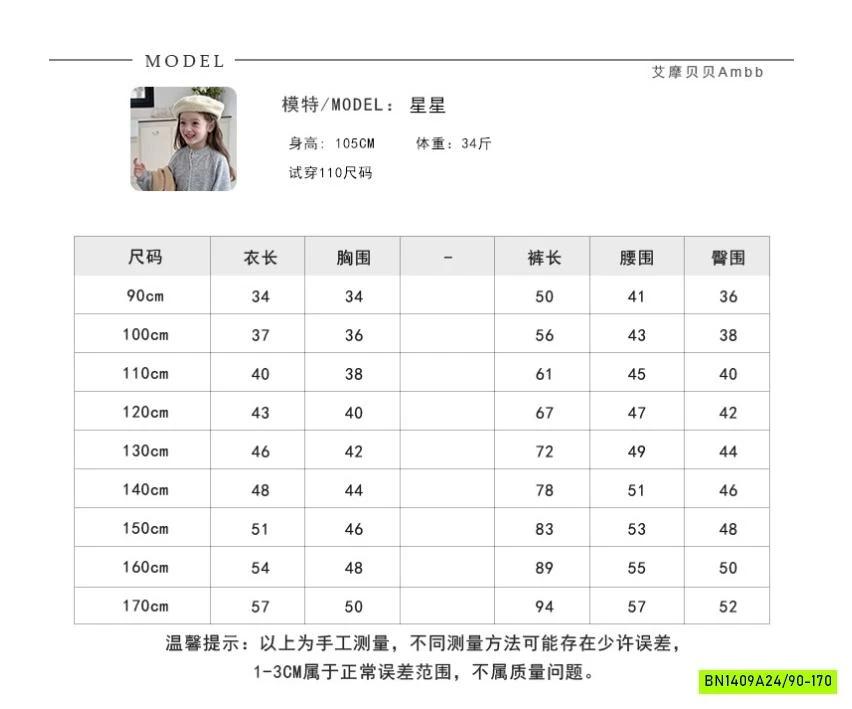Select the 裤长 column header
The height and width of the screenshot is (709, 852).
tap(544, 257)
